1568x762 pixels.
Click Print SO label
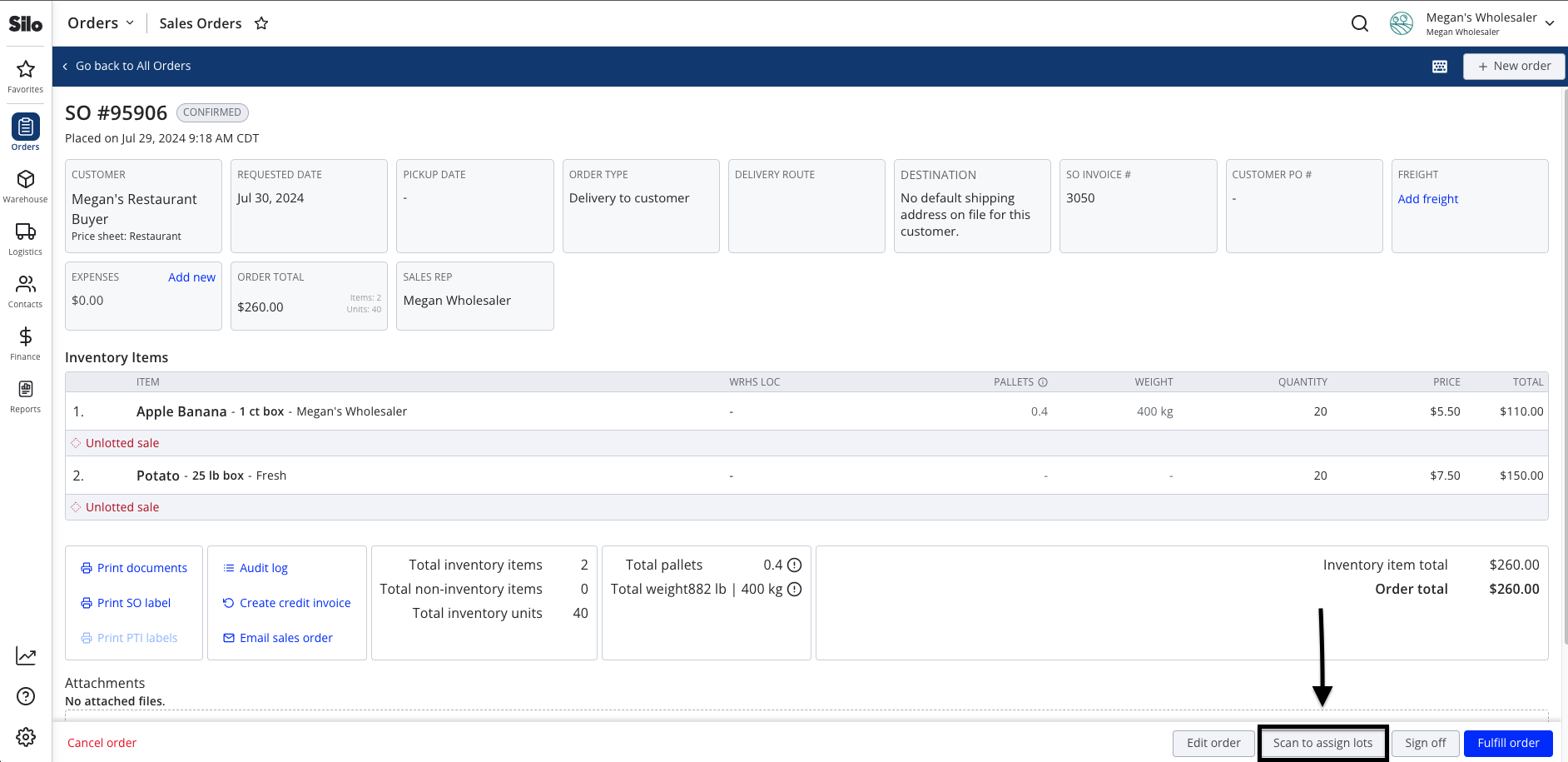pyautogui.click(x=126, y=603)
